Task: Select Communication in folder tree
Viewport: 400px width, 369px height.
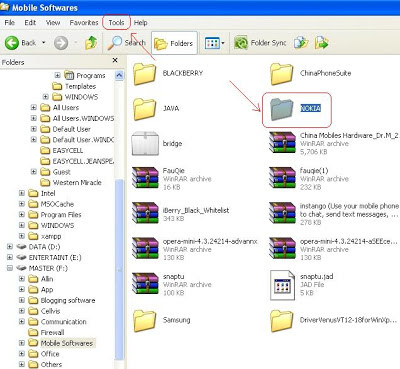Action: tap(63, 321)
